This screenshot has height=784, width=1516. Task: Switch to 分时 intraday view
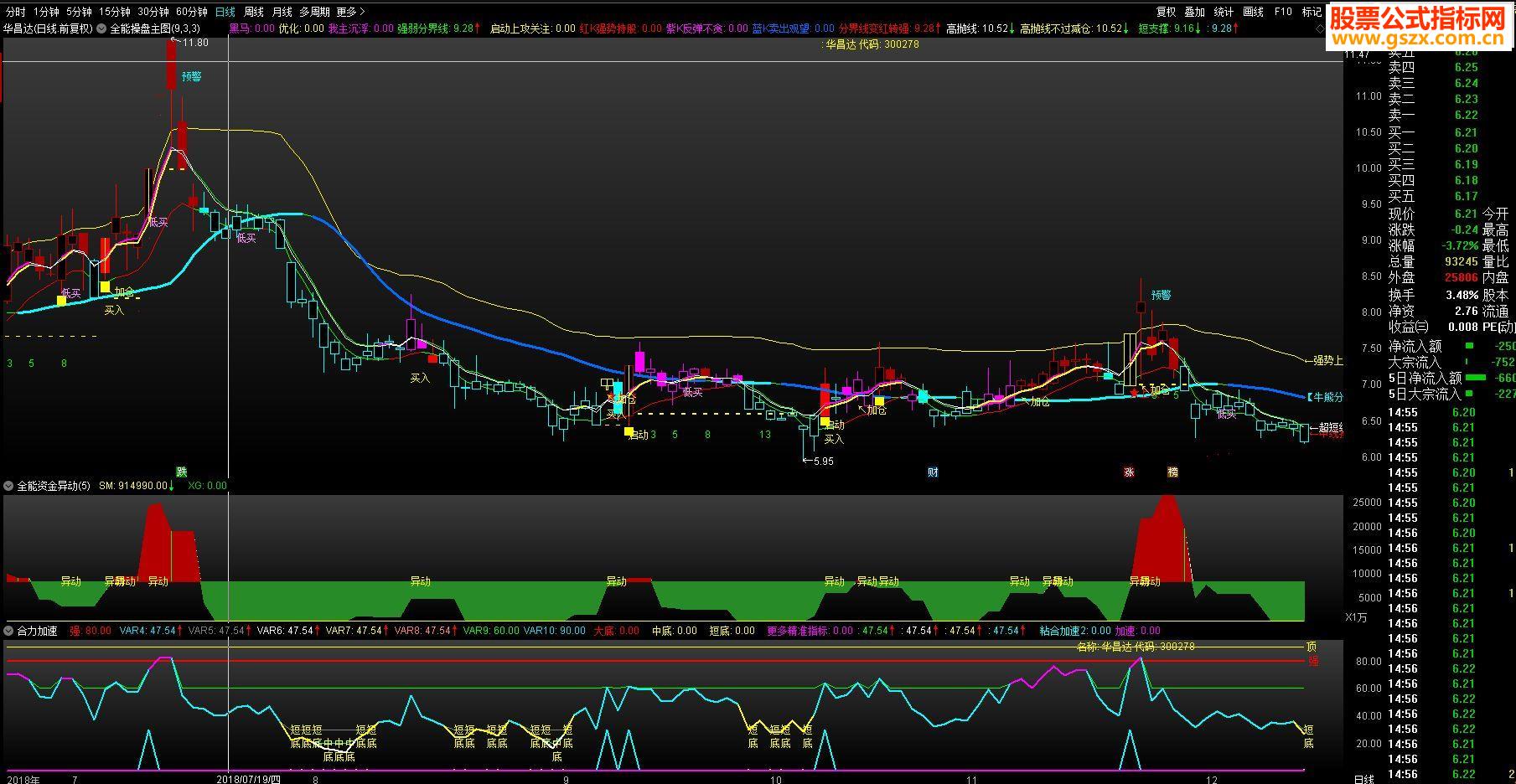click(15, 12)
